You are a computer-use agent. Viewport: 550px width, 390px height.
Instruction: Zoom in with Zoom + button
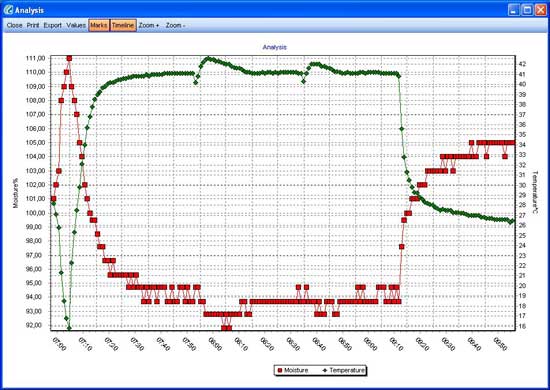tap(149, 25)
